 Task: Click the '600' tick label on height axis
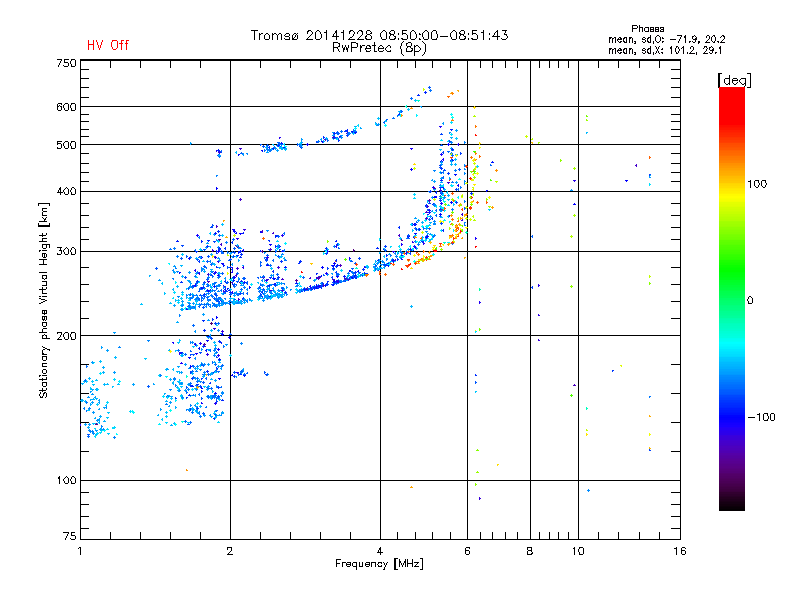point(66,107)
